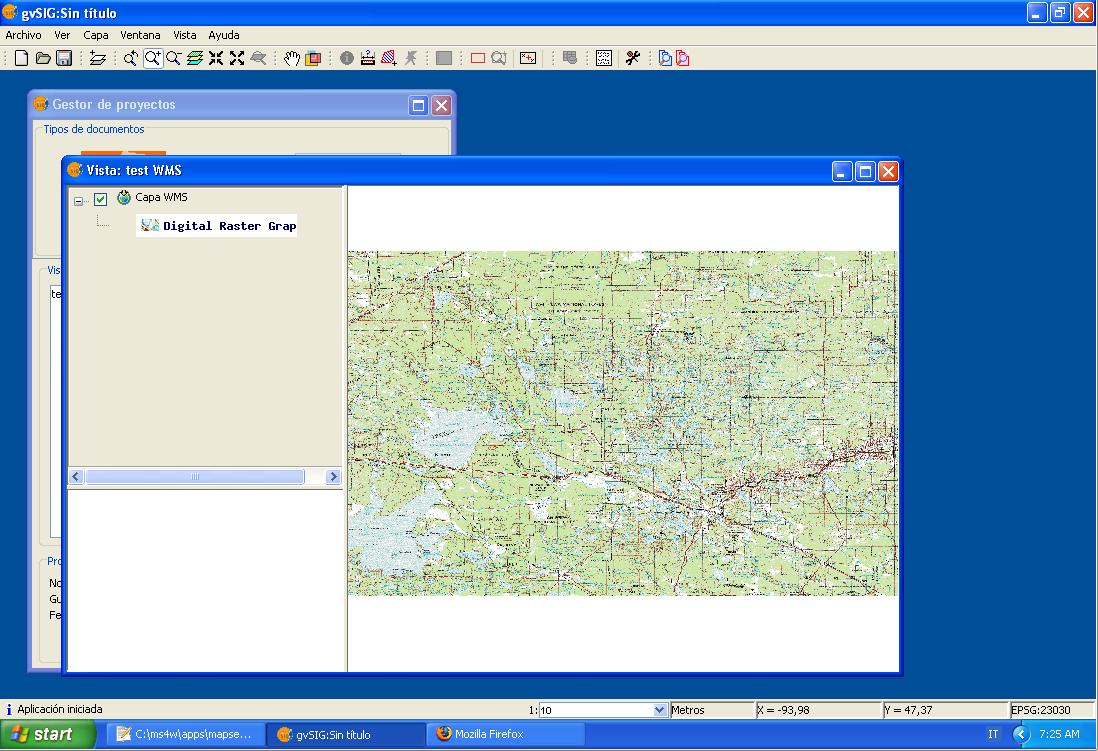Click the New project icon
1098x751 pixels.
[x=21, y=58]
